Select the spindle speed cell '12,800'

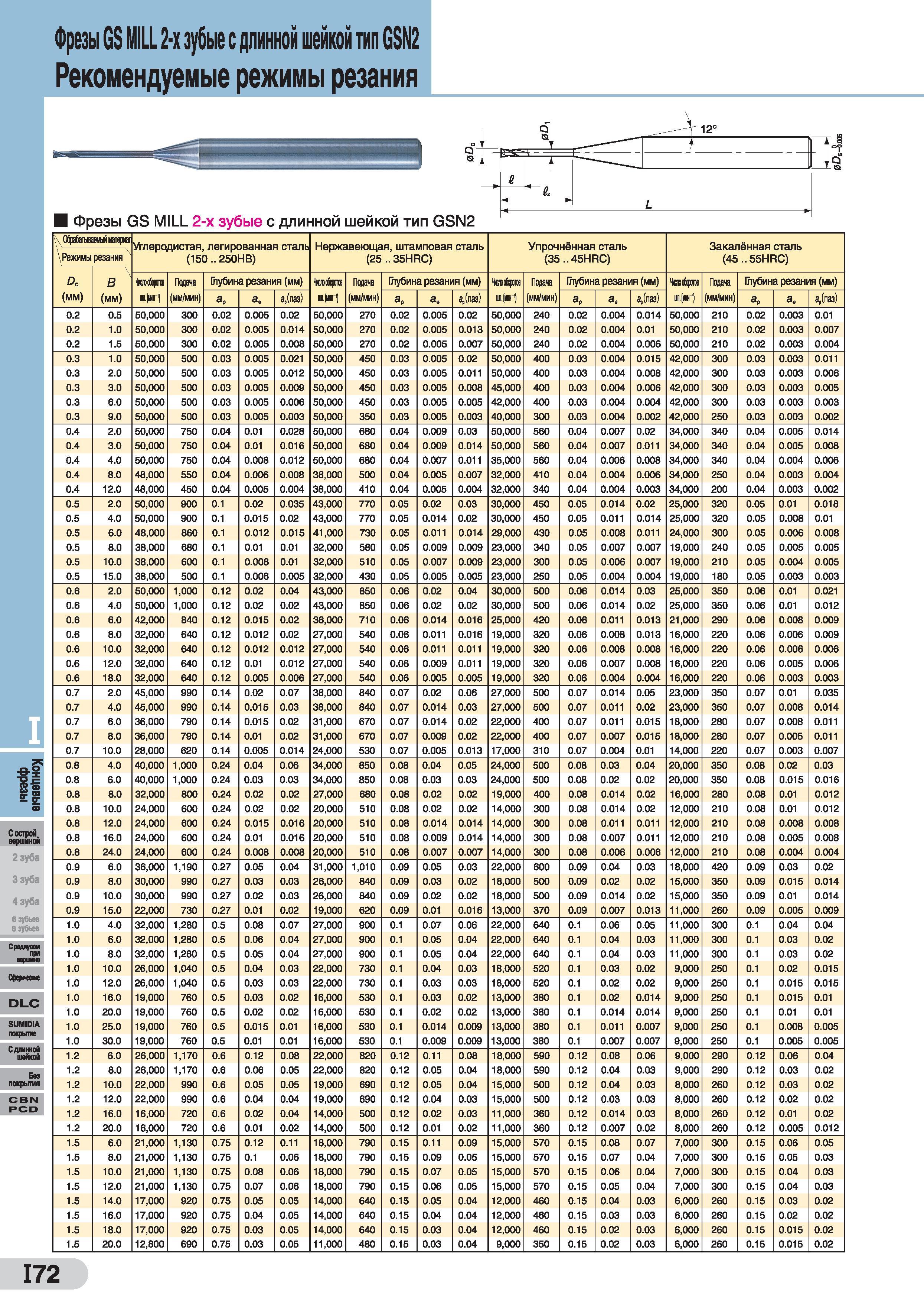click(x=150, y=1244)
